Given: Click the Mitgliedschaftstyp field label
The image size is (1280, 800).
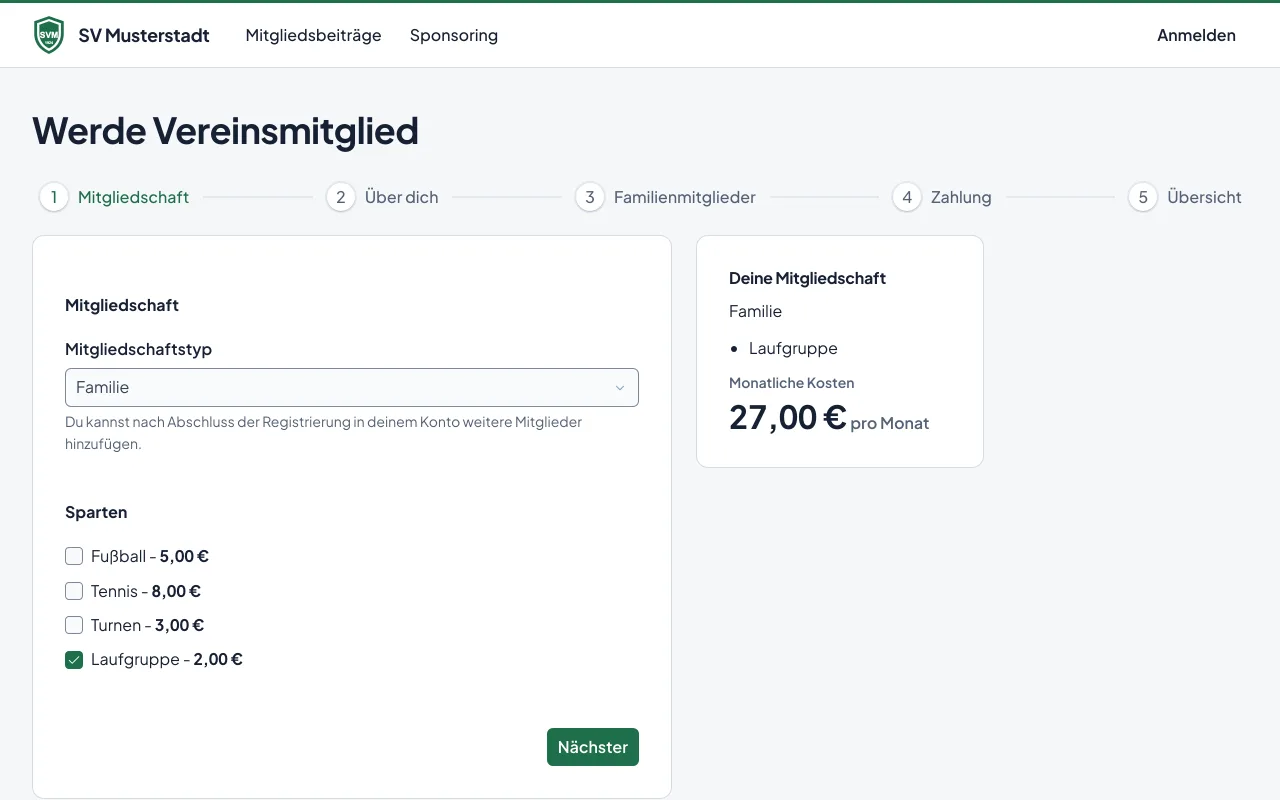Looking at the screenshot, I should [x=139, y=350].
